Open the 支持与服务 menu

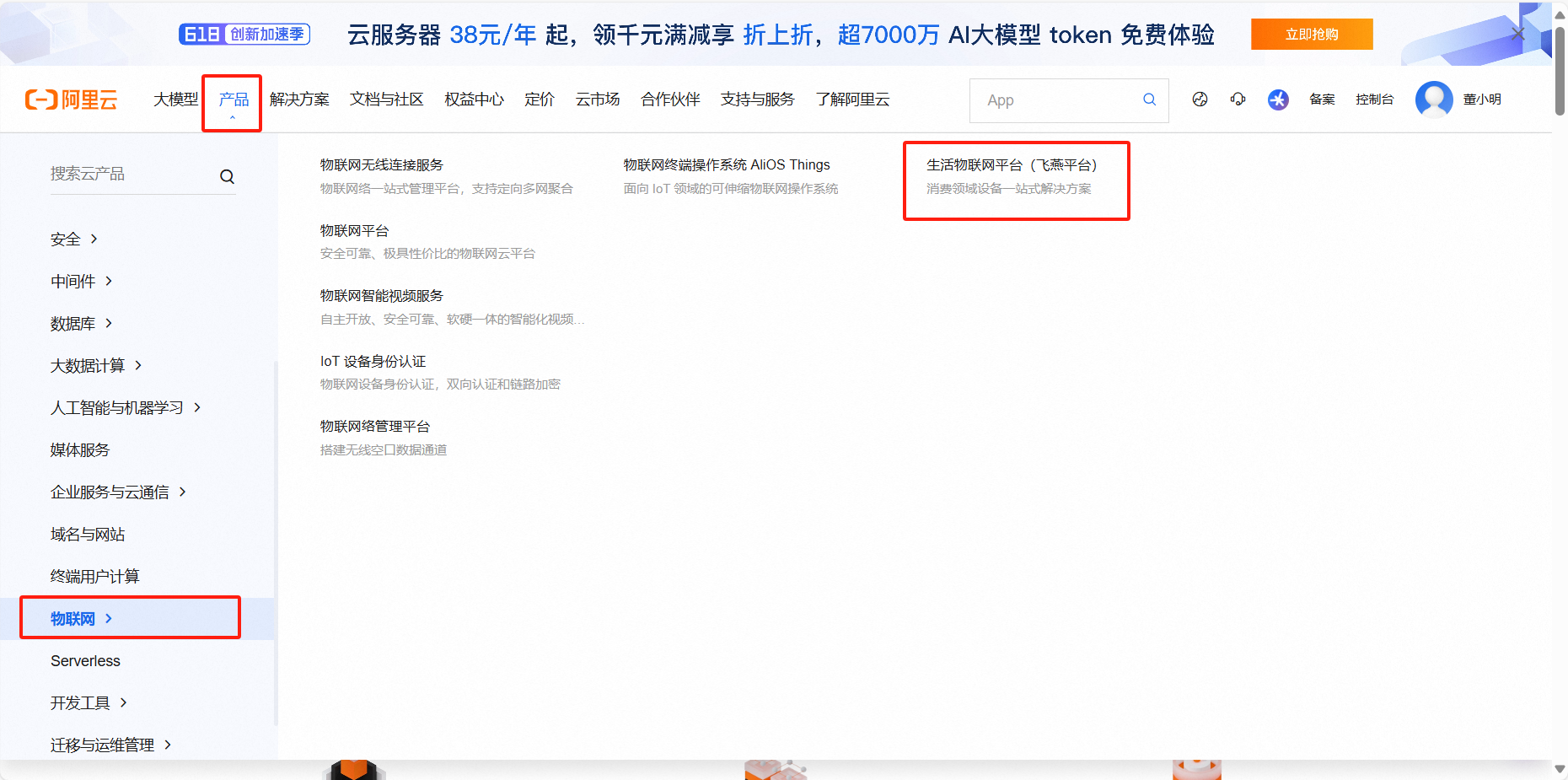click(x=757, y=100)
